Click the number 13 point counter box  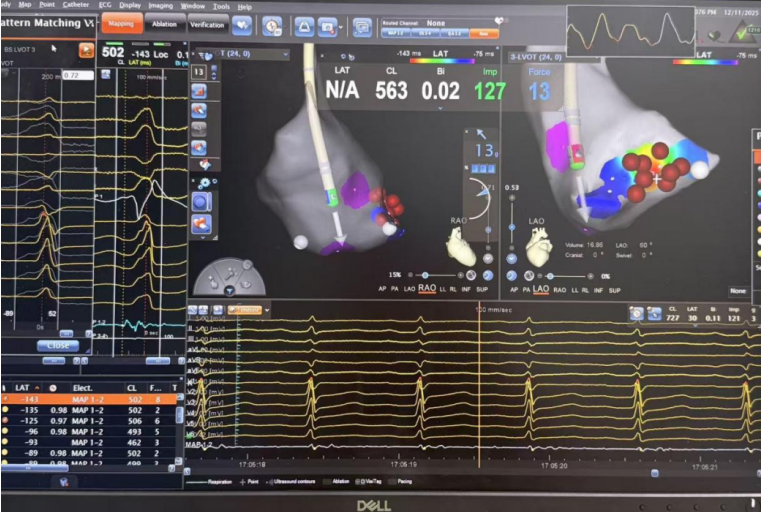click(198, 73)
